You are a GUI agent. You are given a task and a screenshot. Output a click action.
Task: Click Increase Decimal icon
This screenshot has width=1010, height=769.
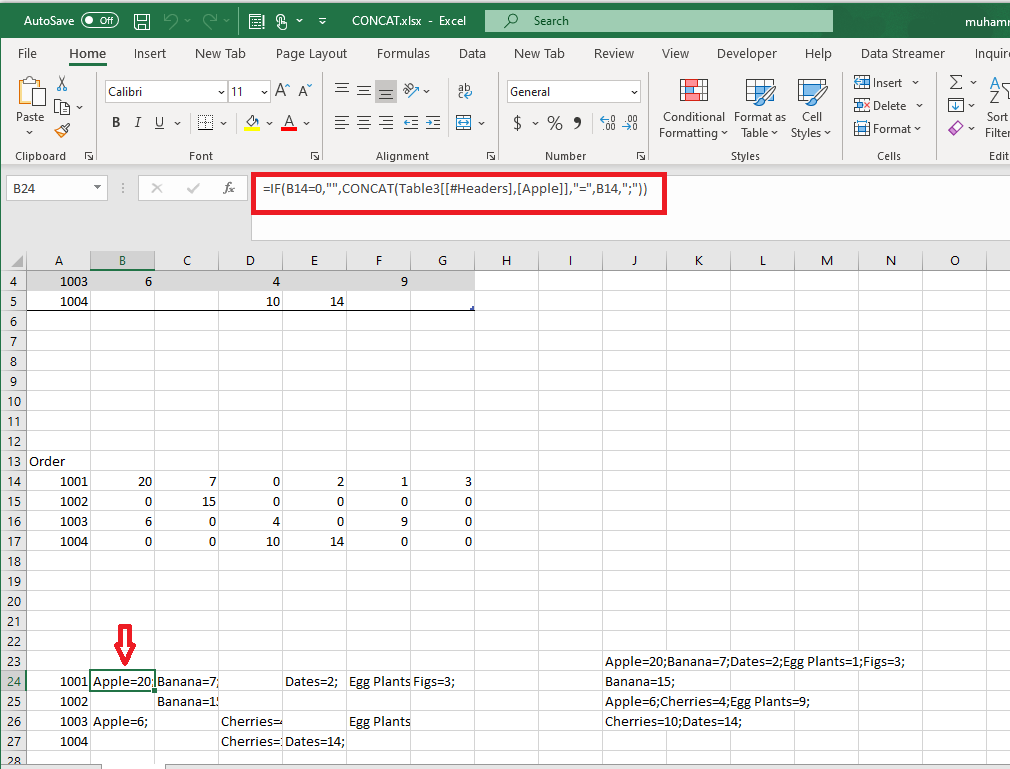click(x=607, y=123)
